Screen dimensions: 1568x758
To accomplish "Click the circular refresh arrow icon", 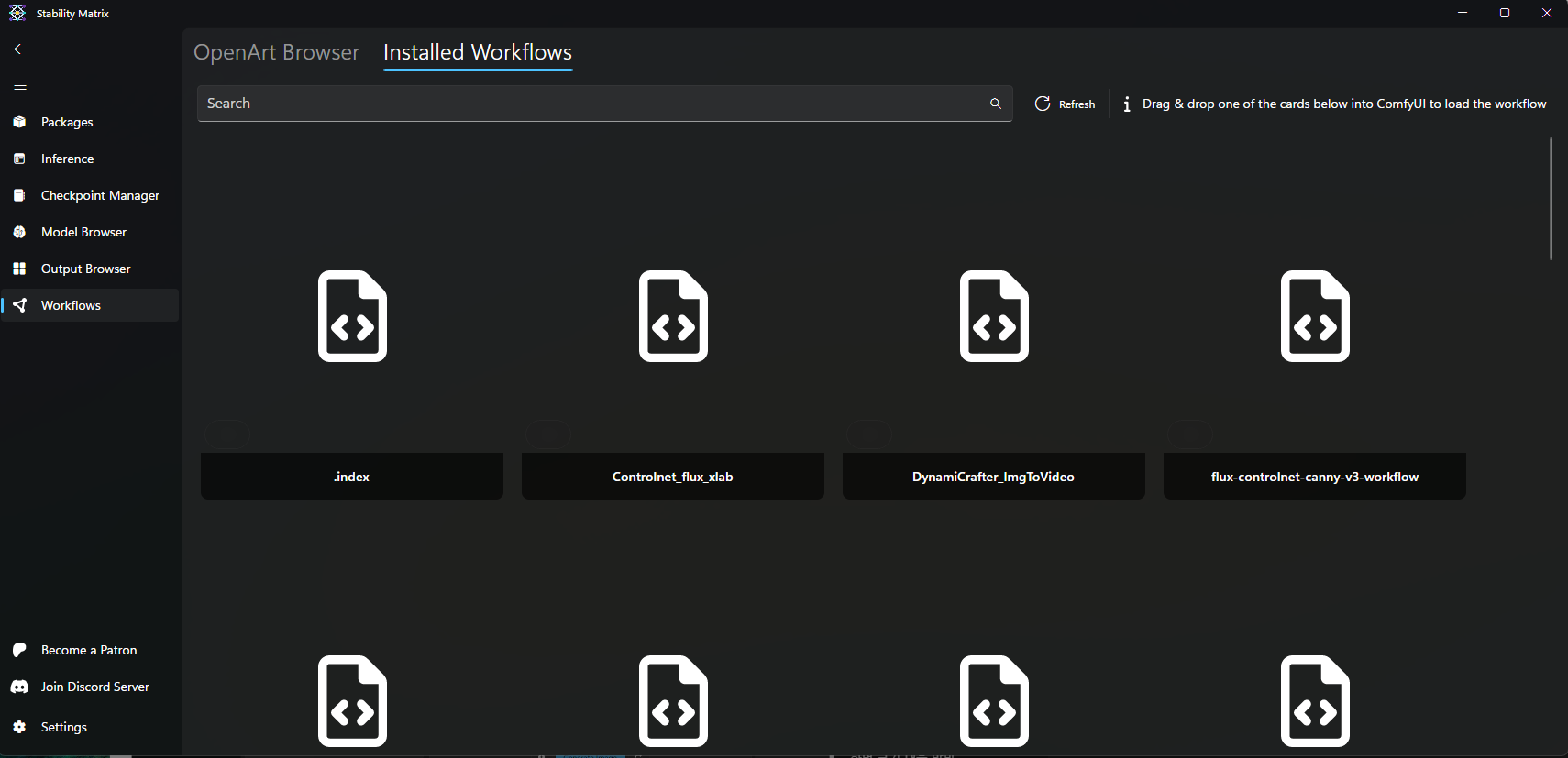I will tap(1043, 104).
